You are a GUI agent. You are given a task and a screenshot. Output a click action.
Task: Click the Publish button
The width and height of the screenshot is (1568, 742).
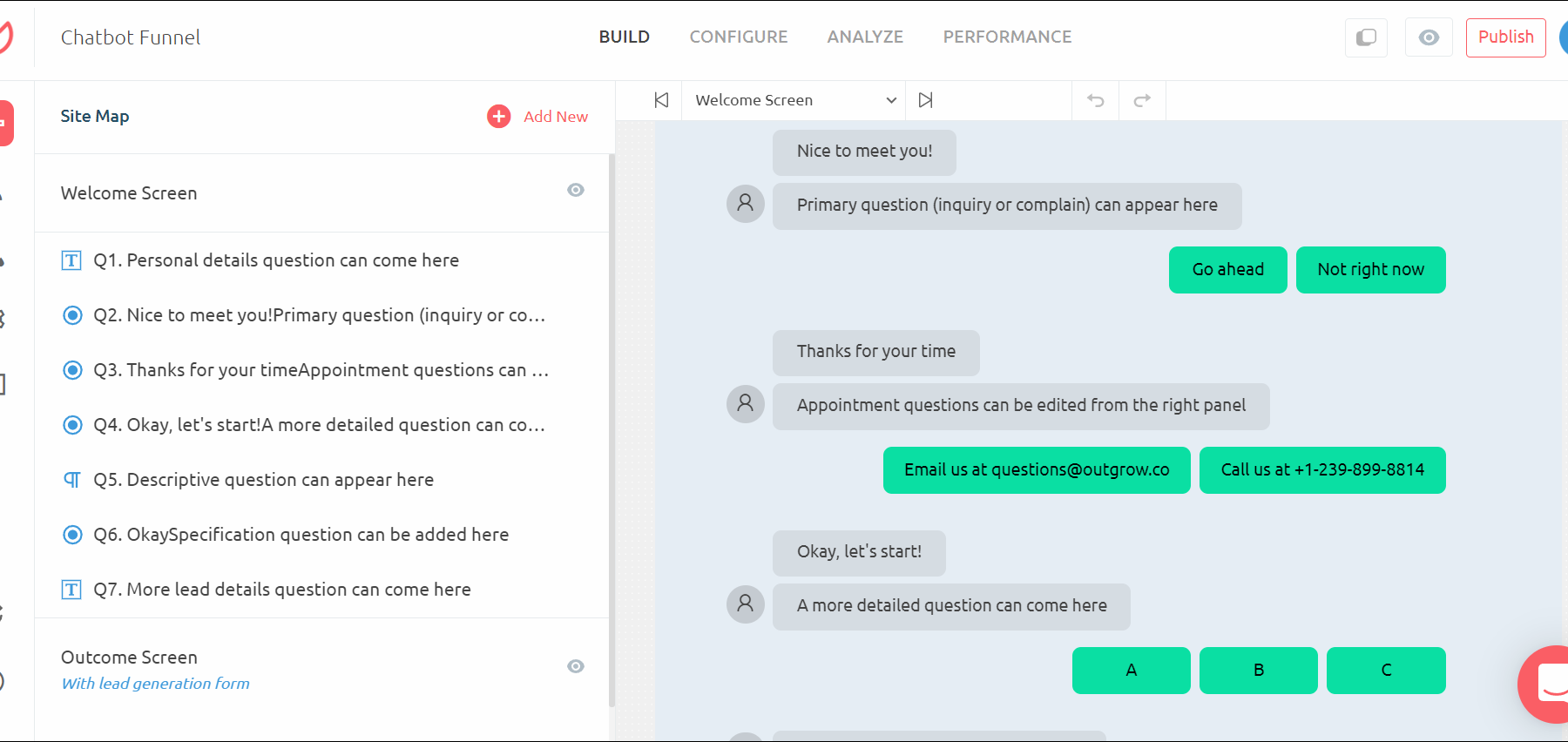(1505, 37)
